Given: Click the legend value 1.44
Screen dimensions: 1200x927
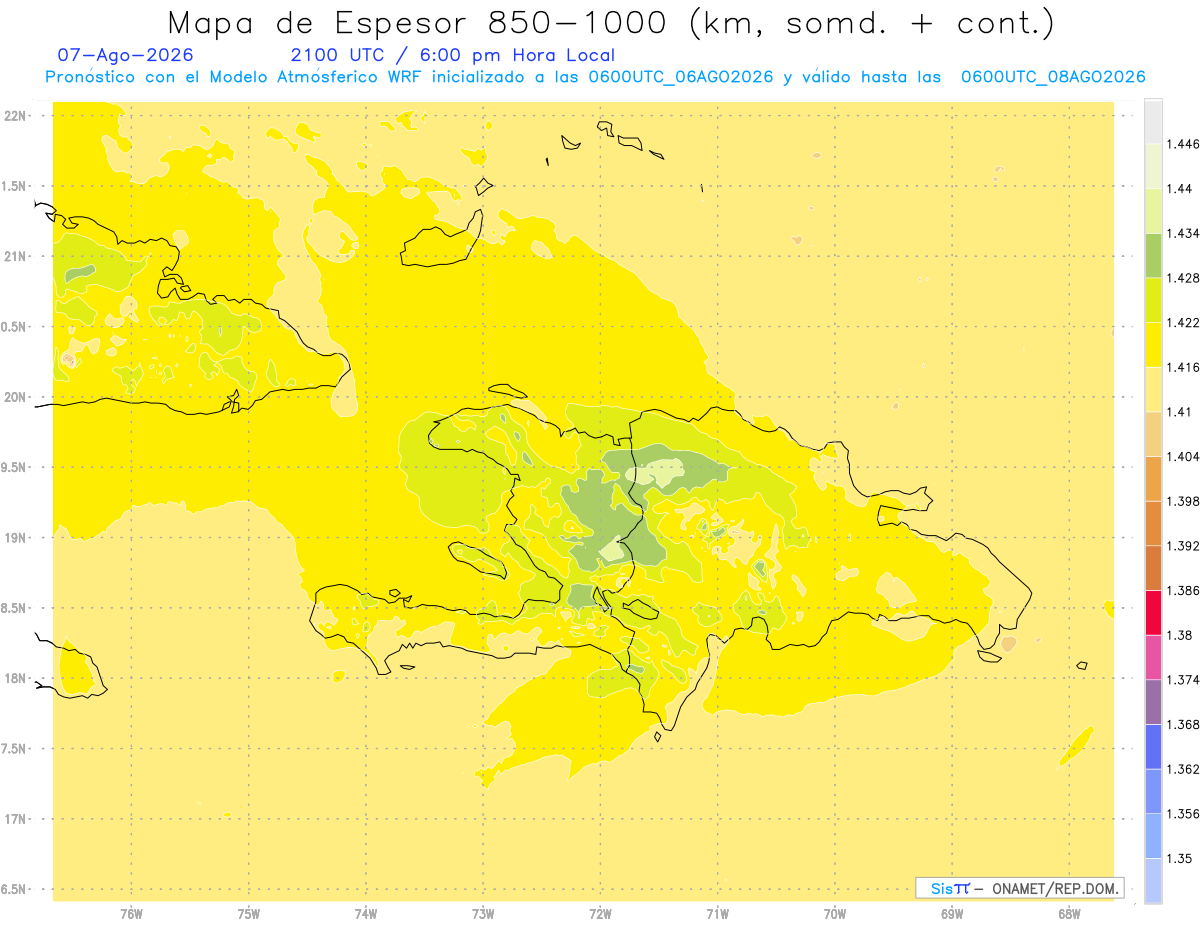Looking at the screenshot, I should 1180,189.
